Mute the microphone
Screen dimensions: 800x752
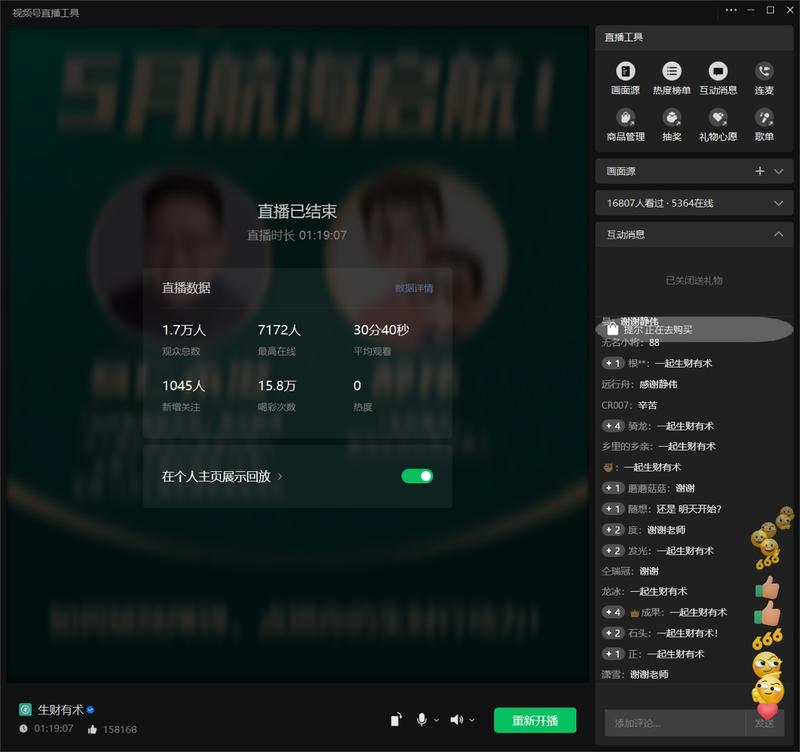point(422,719)
